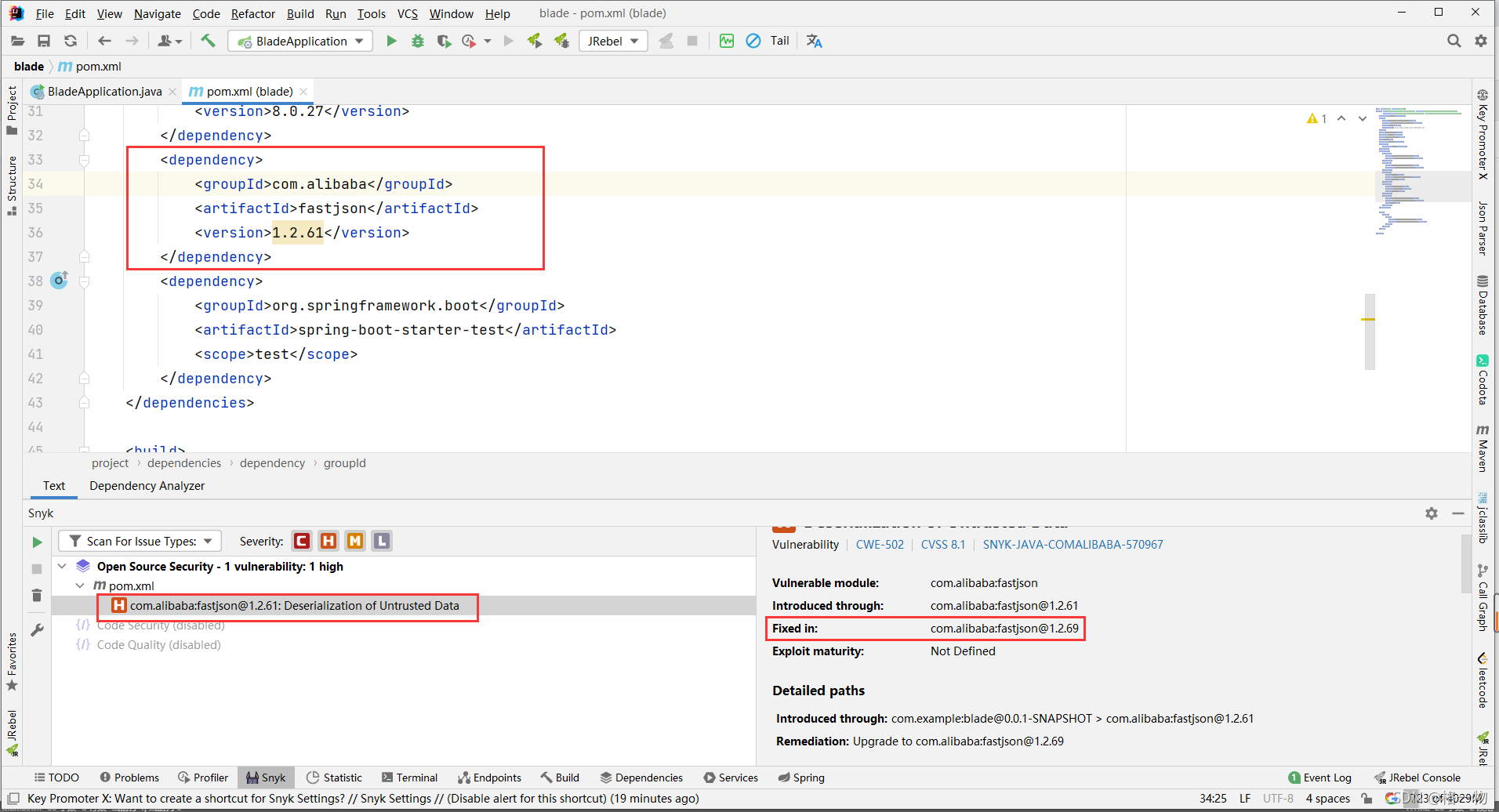Search everywhere with the magnifier icon
This screenshot has width=1499, height=812.
coord(1454,41)
